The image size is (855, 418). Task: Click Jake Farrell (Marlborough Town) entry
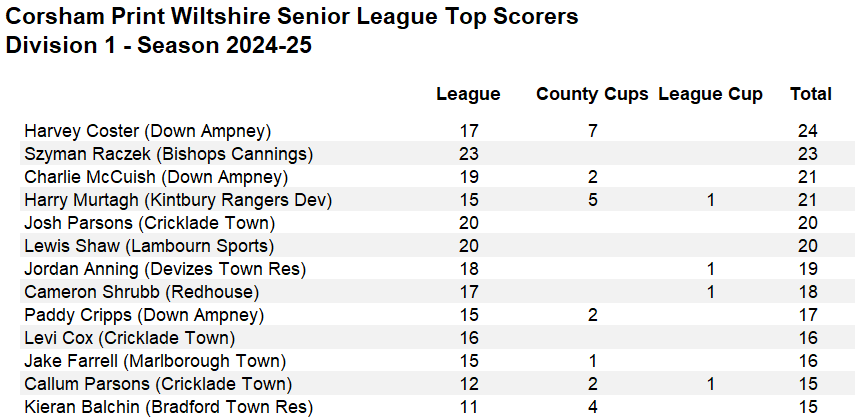click(x=155, y=361)
